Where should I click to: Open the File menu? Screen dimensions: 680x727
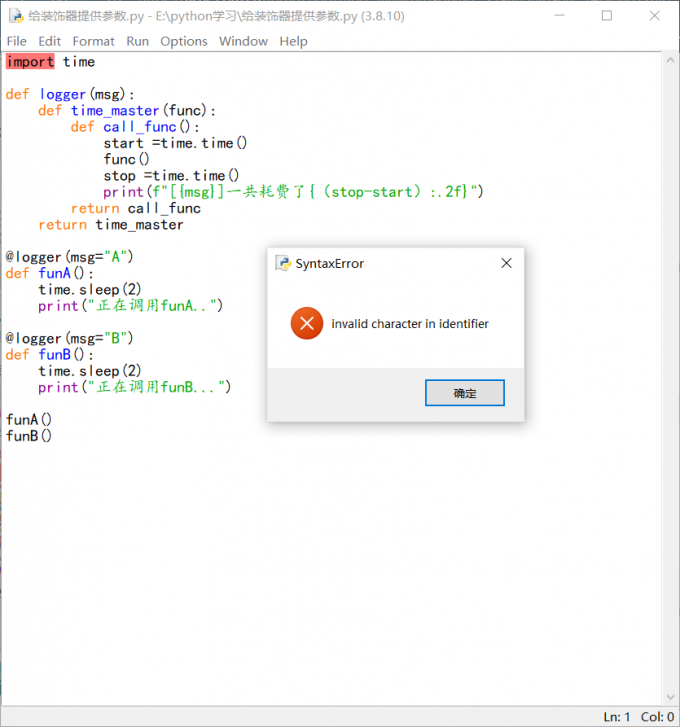(x=16, y=41)
